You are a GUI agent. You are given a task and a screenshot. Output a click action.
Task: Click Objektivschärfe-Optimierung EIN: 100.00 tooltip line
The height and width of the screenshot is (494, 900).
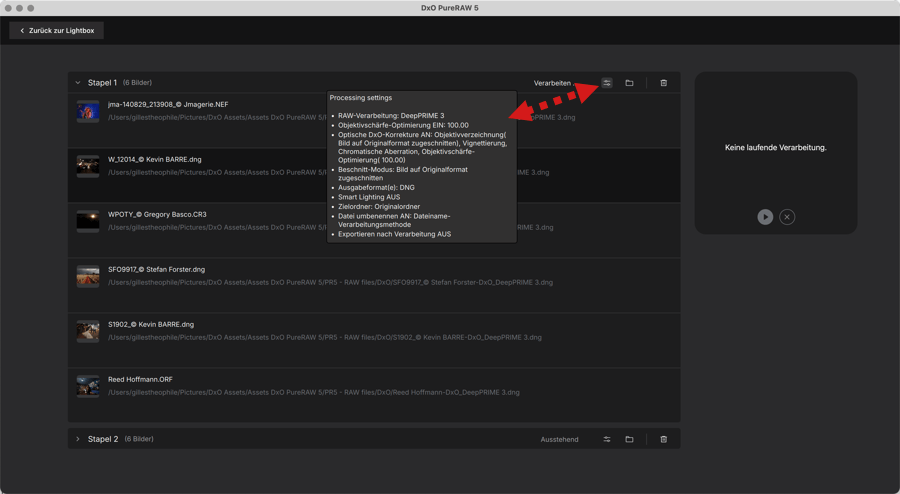[x=403, y=125]
